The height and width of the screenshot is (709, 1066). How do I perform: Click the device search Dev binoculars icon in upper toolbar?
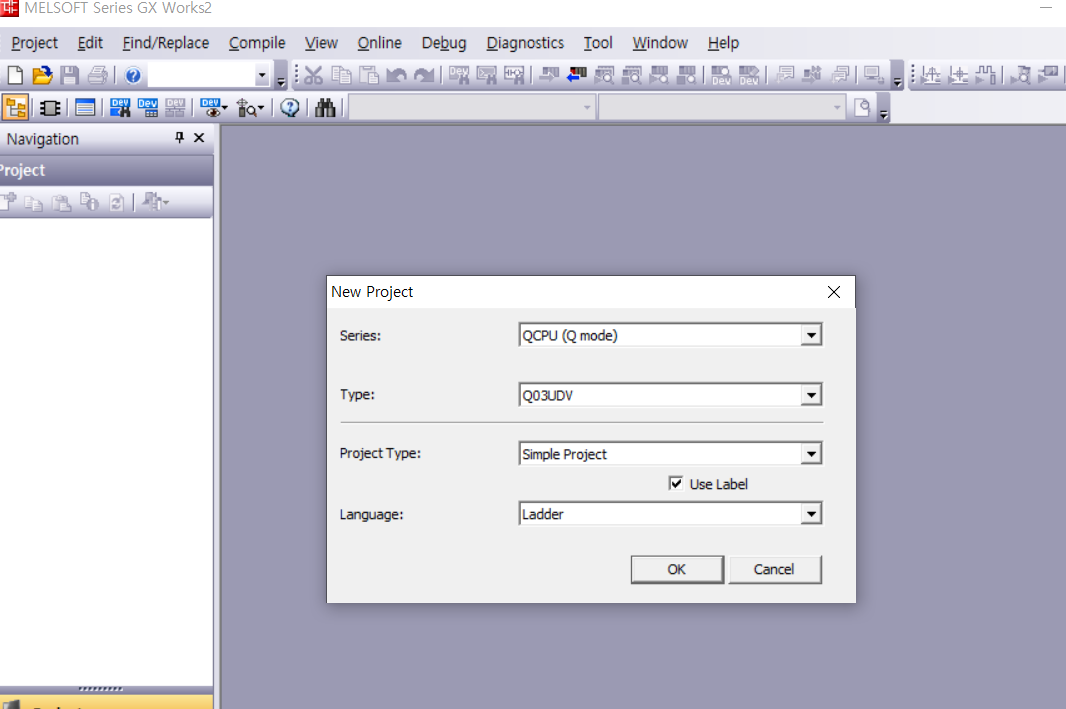click(x=459, y=75)
